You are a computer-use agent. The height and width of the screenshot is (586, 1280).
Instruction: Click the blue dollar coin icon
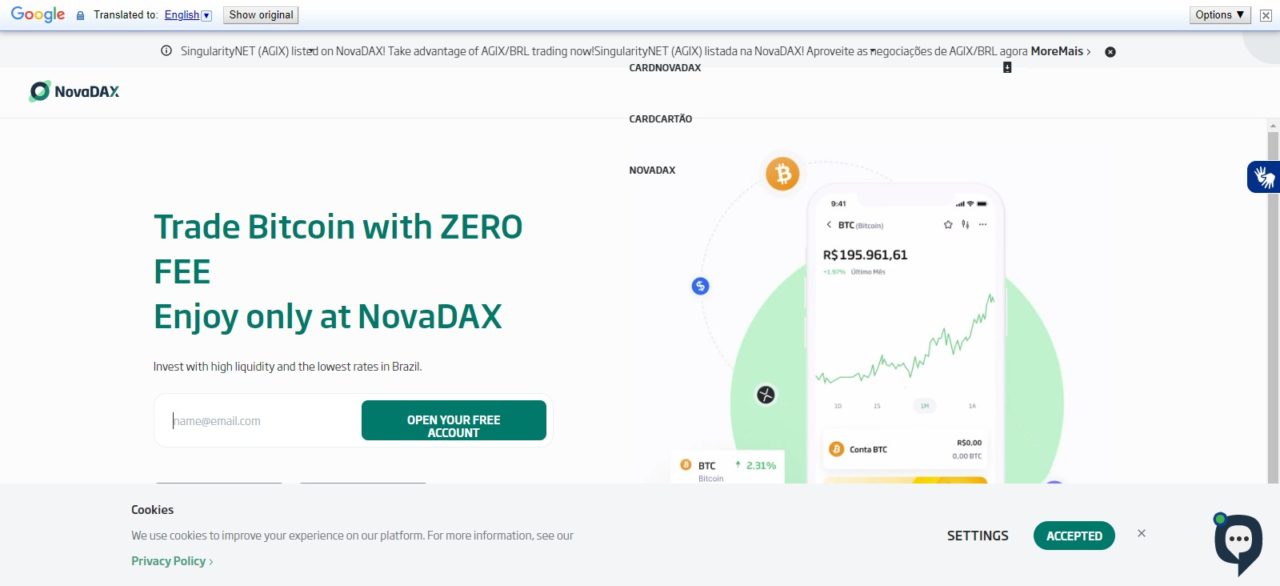tap(700, 286)
